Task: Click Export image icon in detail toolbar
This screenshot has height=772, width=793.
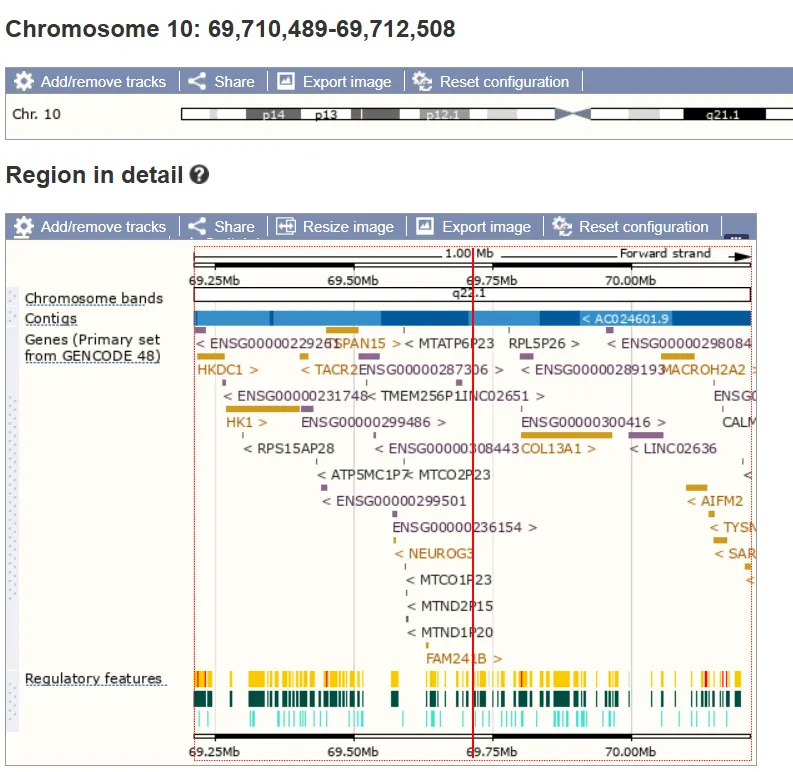Action: point(425,226)
